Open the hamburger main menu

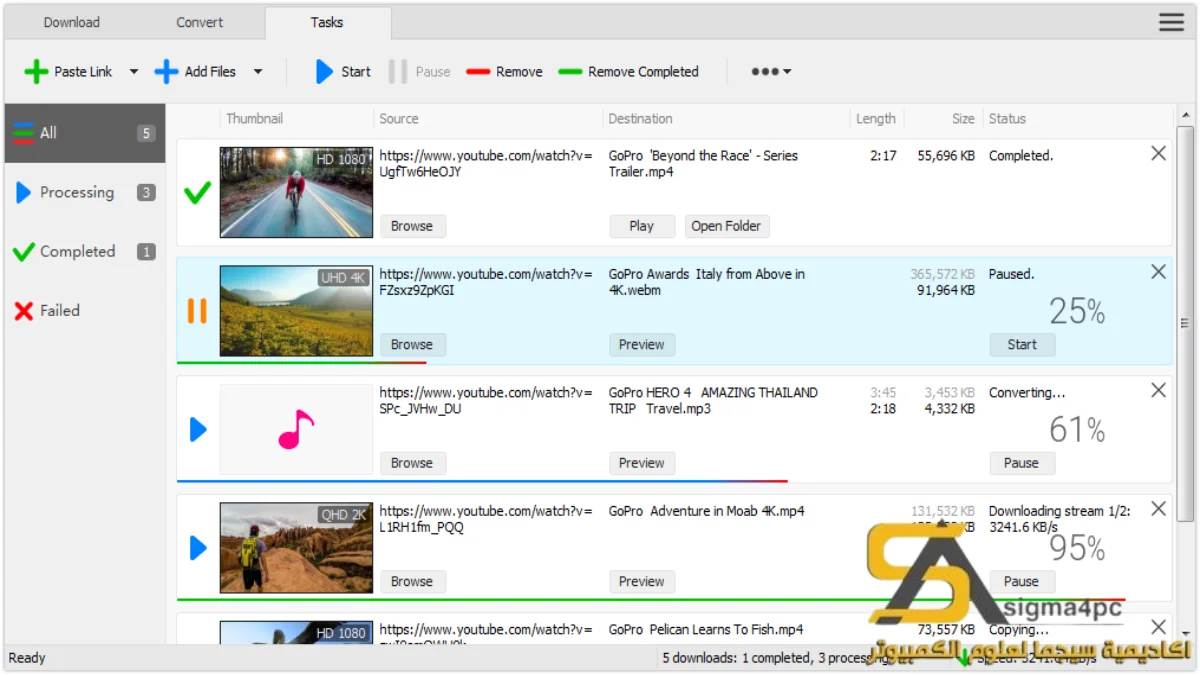[x=1171, y=22]
